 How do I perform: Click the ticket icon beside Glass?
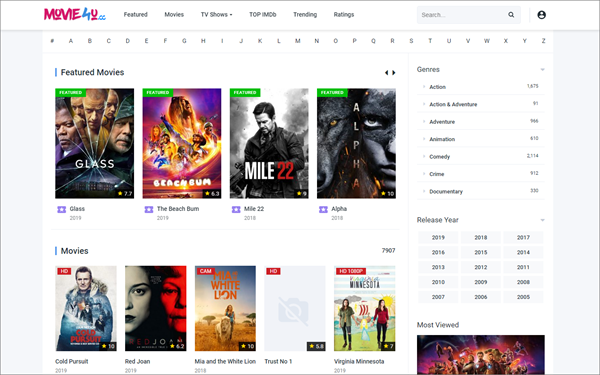(62, 209)
